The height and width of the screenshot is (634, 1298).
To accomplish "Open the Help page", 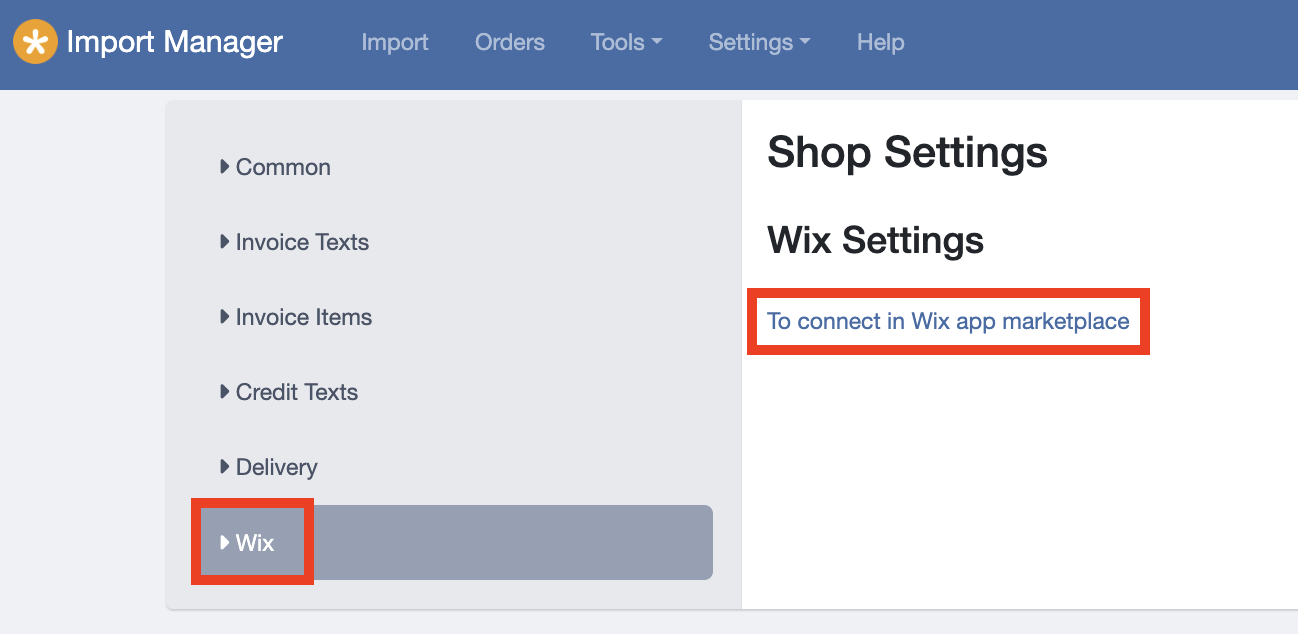I will [x=881, y=42].
